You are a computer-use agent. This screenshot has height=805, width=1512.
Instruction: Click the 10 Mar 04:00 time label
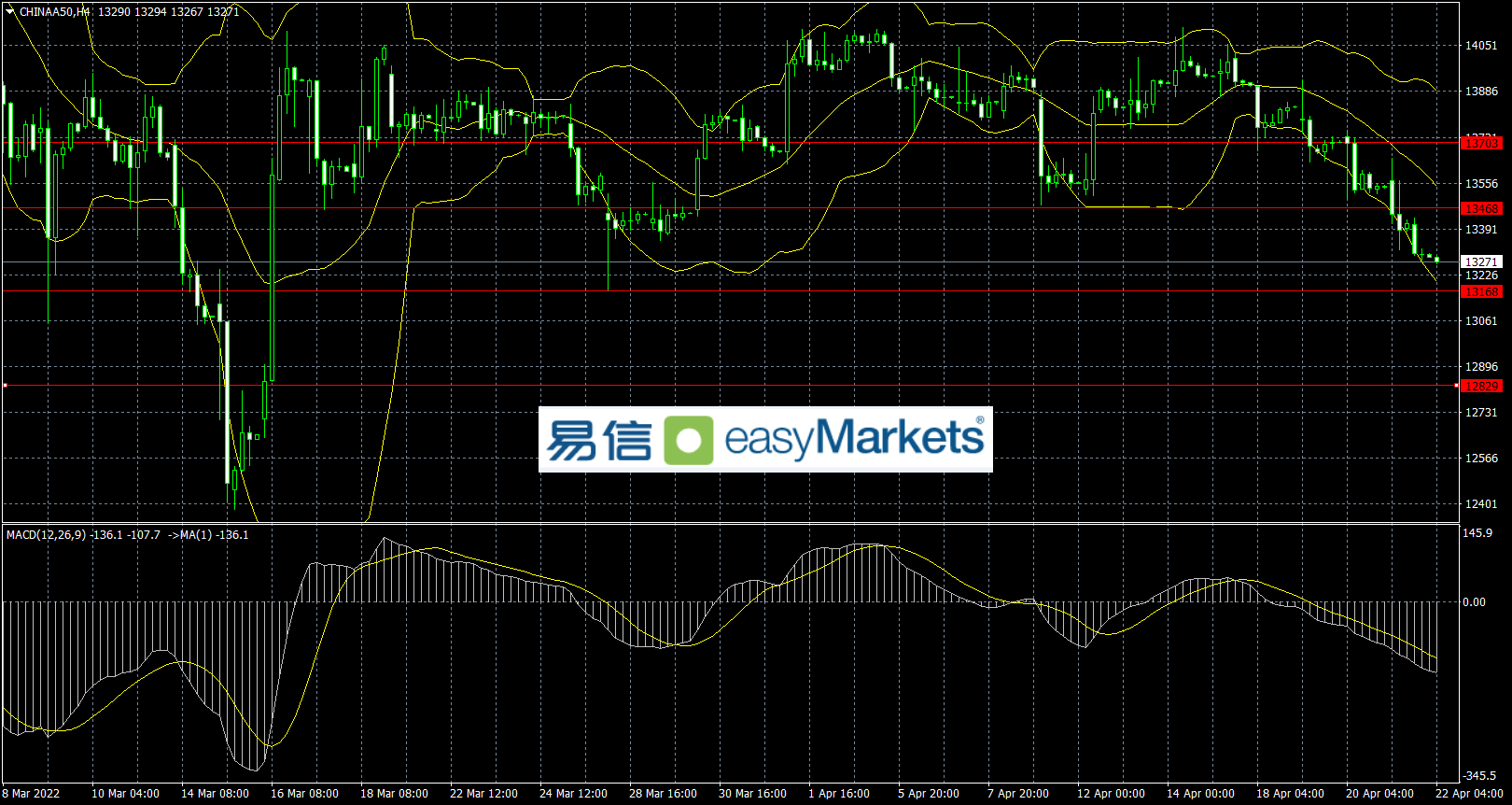tap(125, 794)
